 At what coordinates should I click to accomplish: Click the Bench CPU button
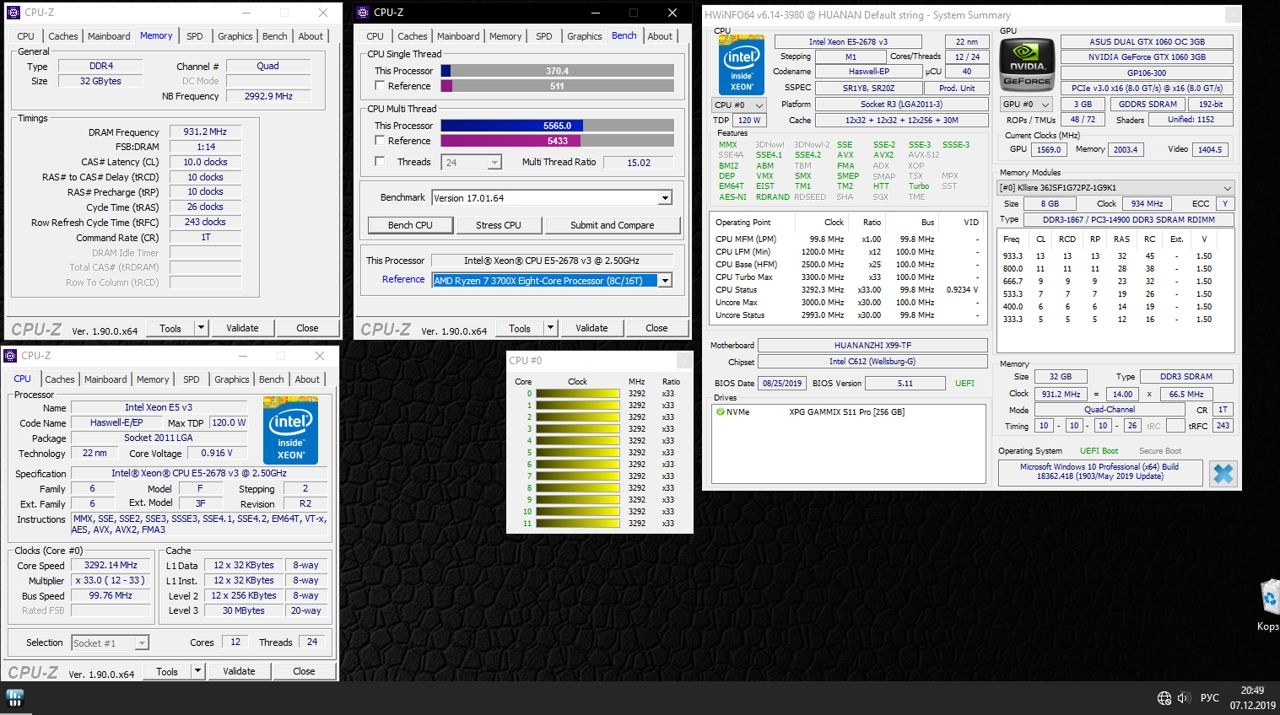click(x=410, y=225)
